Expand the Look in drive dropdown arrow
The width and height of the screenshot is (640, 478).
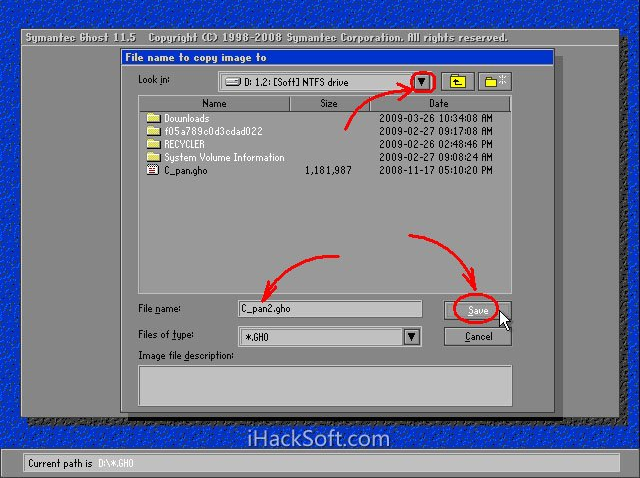coord(422,82)
